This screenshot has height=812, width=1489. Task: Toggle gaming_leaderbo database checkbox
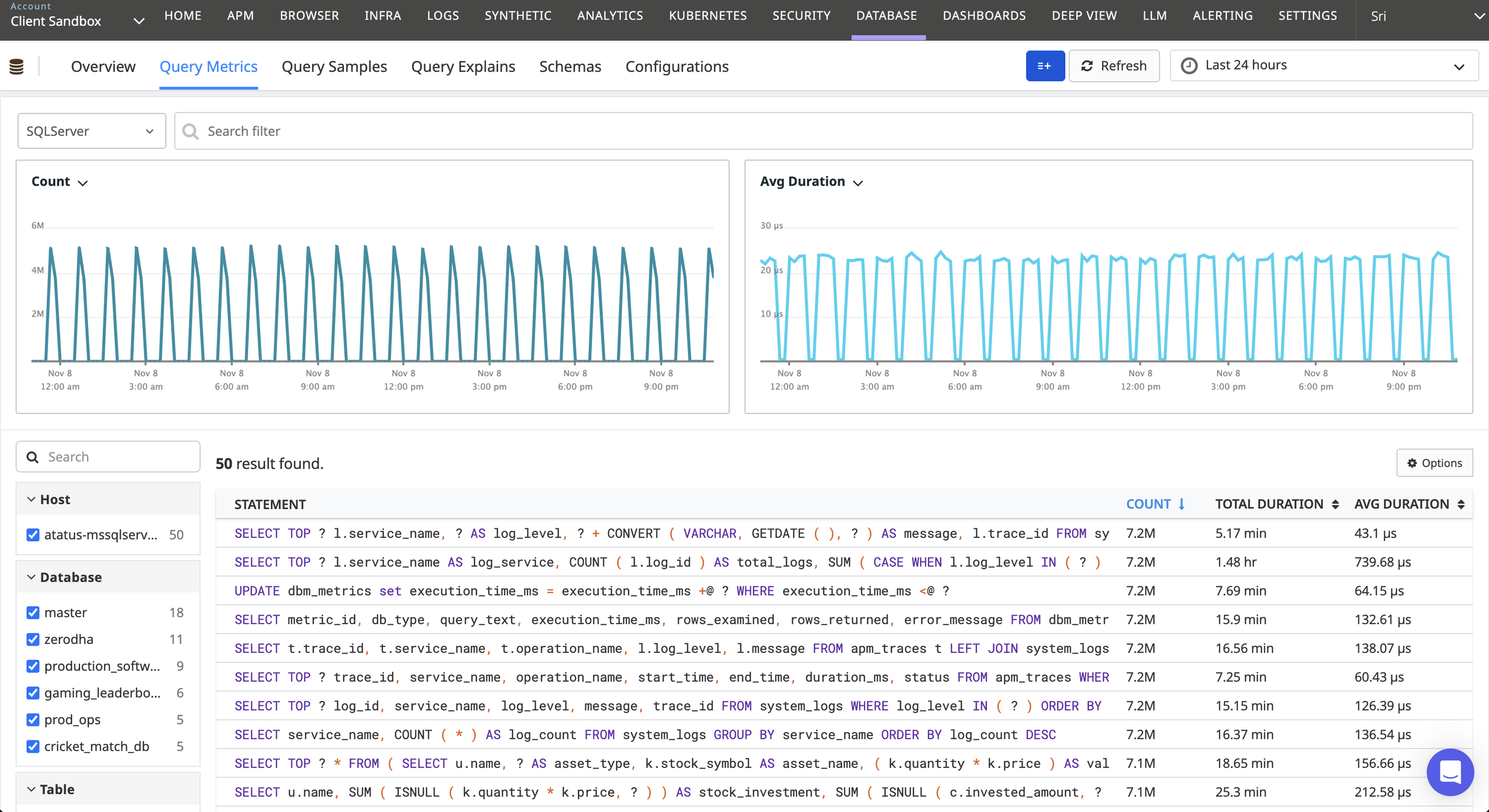[x=33, y=693]
